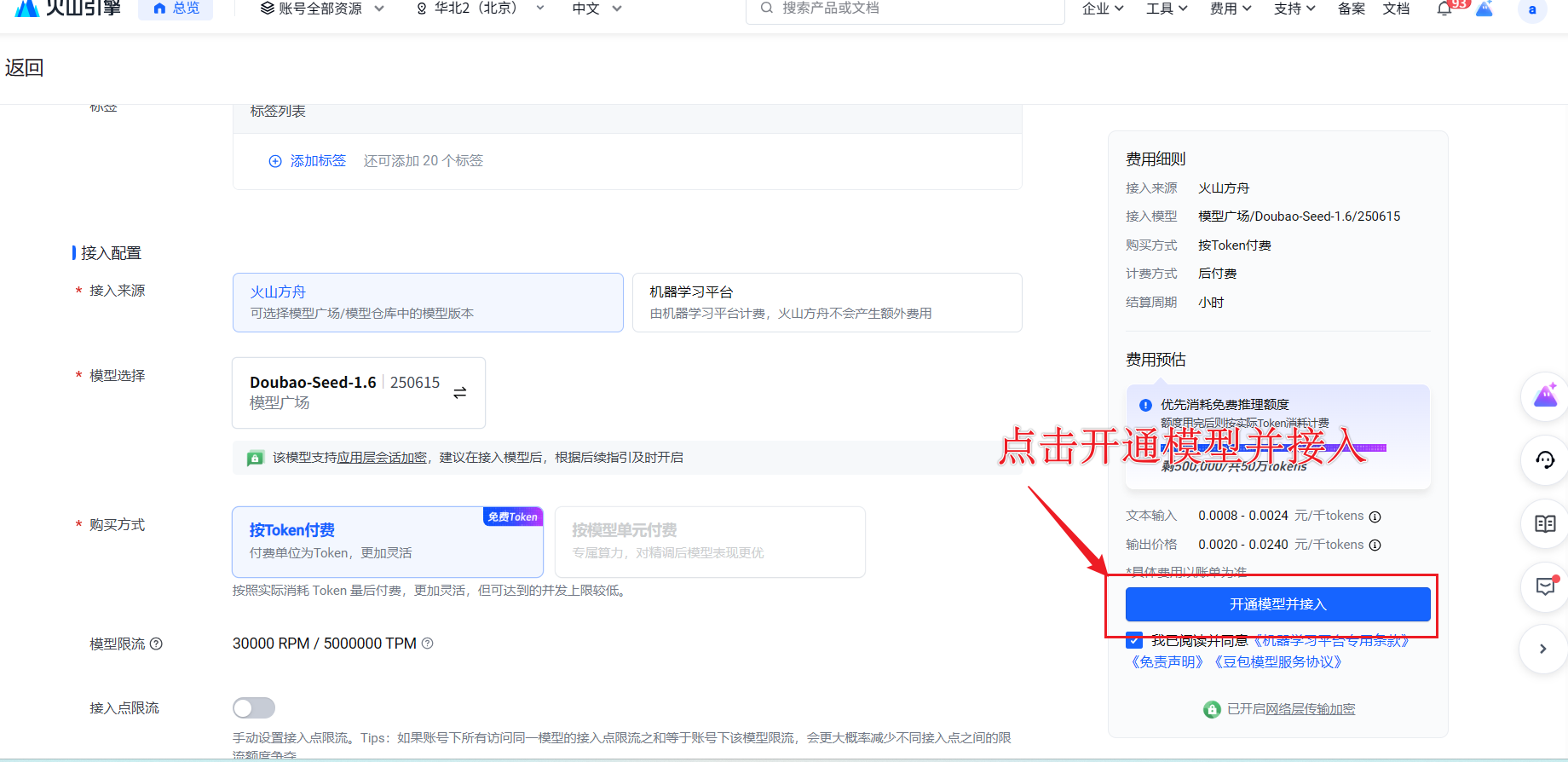Open the 华北2（北京）region selector

(481, 9)
